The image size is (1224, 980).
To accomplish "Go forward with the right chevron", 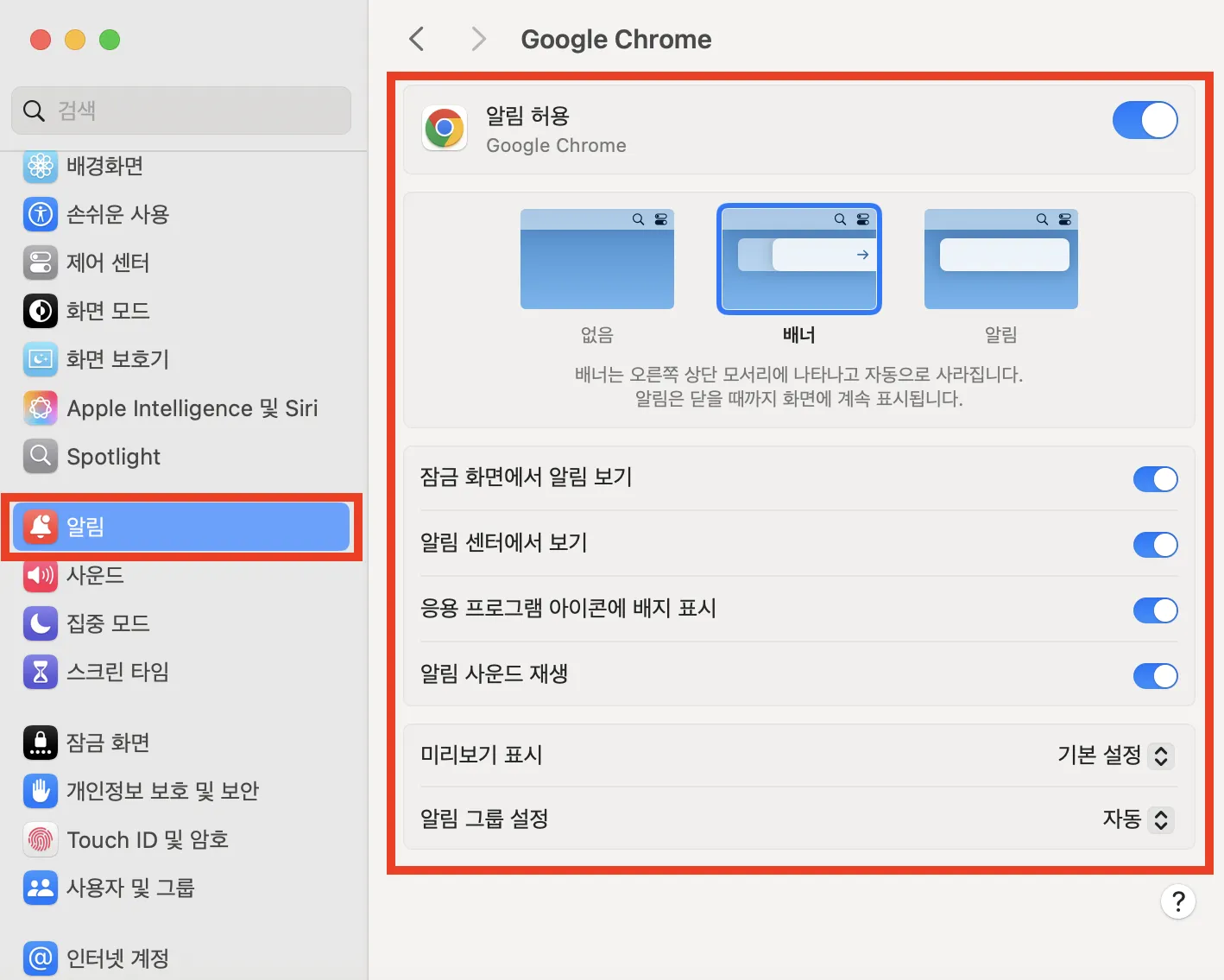I will point(478,39).
